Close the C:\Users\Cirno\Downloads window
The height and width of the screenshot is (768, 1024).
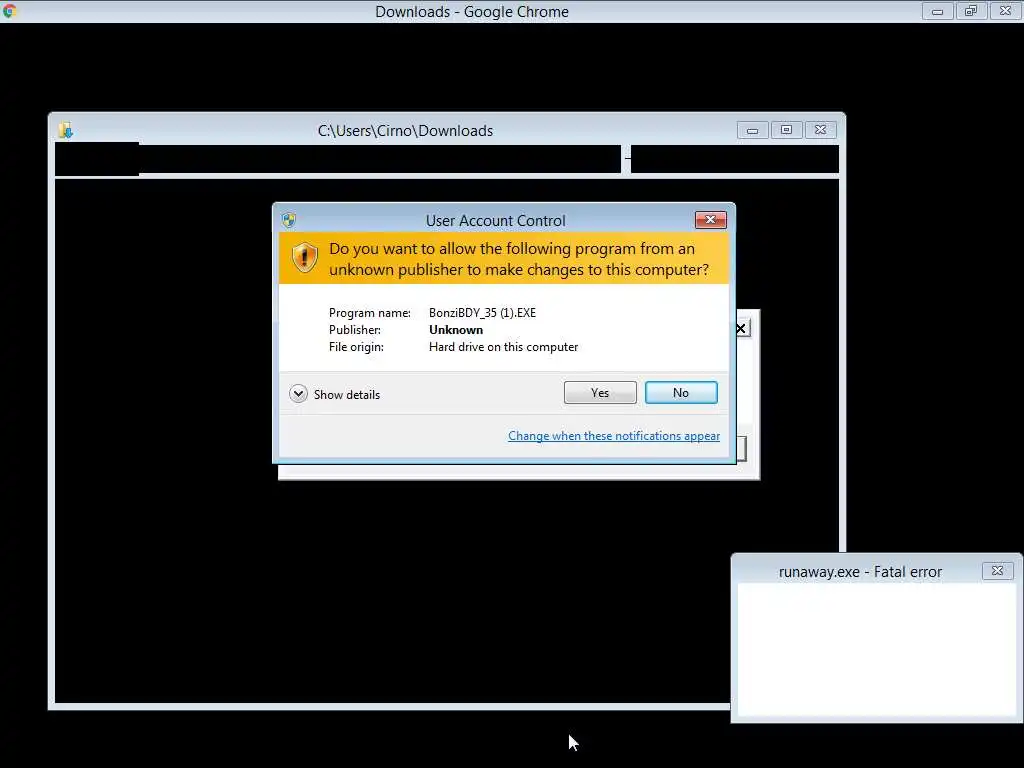(821, 131)
